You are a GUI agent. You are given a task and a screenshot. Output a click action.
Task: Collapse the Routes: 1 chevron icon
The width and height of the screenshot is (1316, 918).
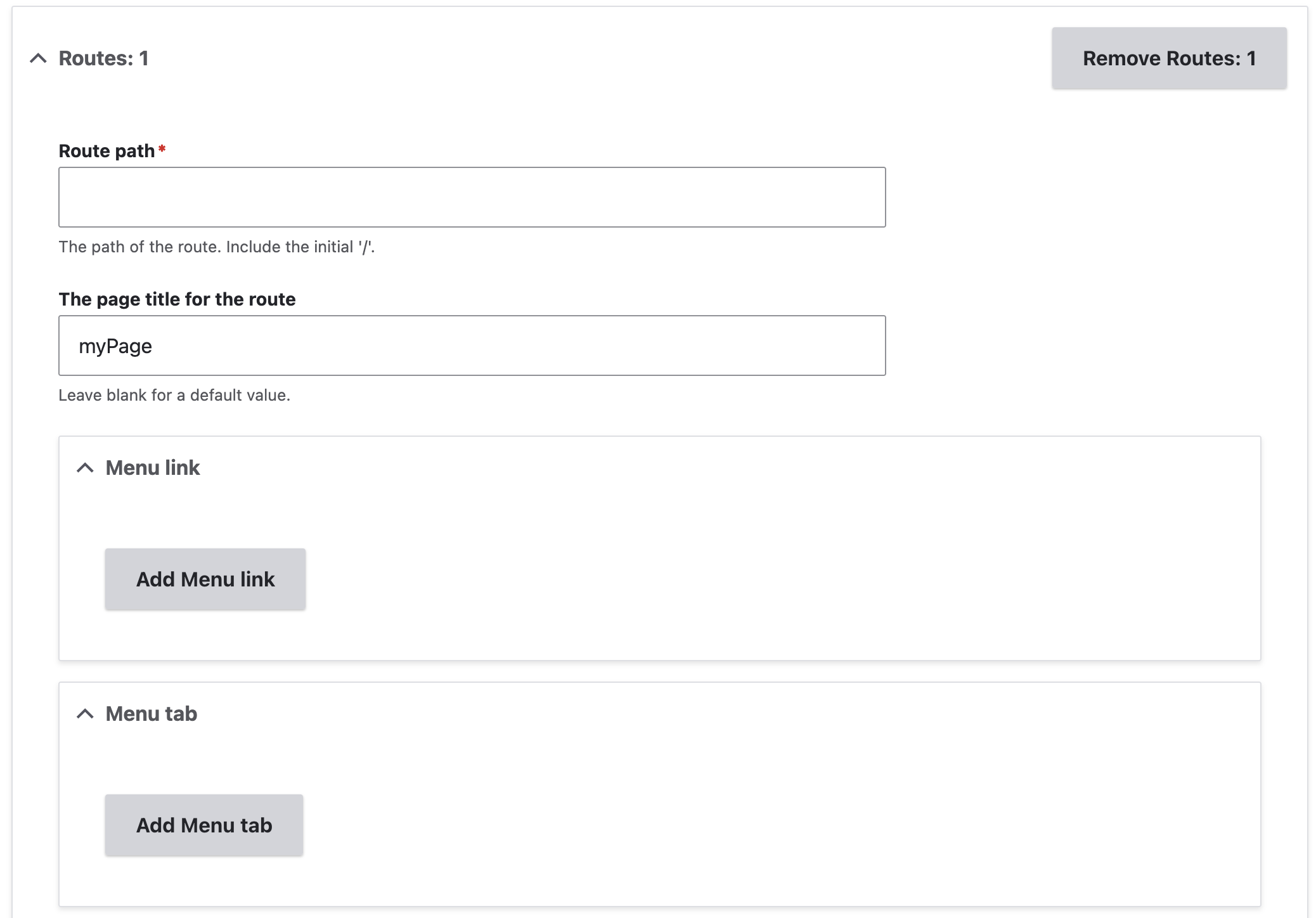click(x=38, y=58)
